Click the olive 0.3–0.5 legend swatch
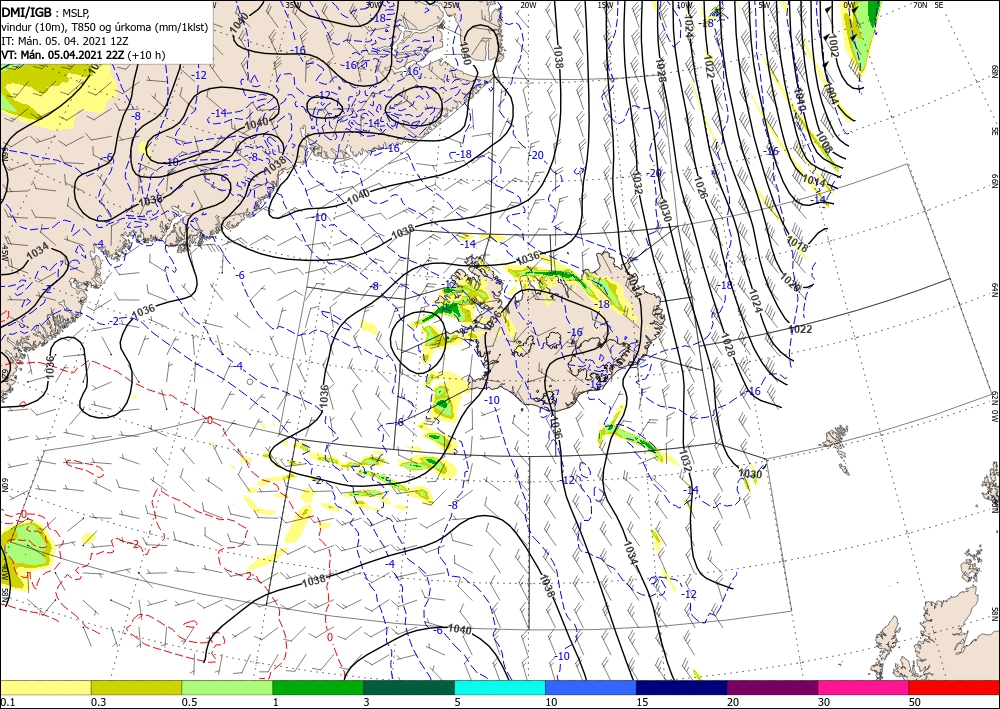The image size is (1000, 709). (136, 687)
